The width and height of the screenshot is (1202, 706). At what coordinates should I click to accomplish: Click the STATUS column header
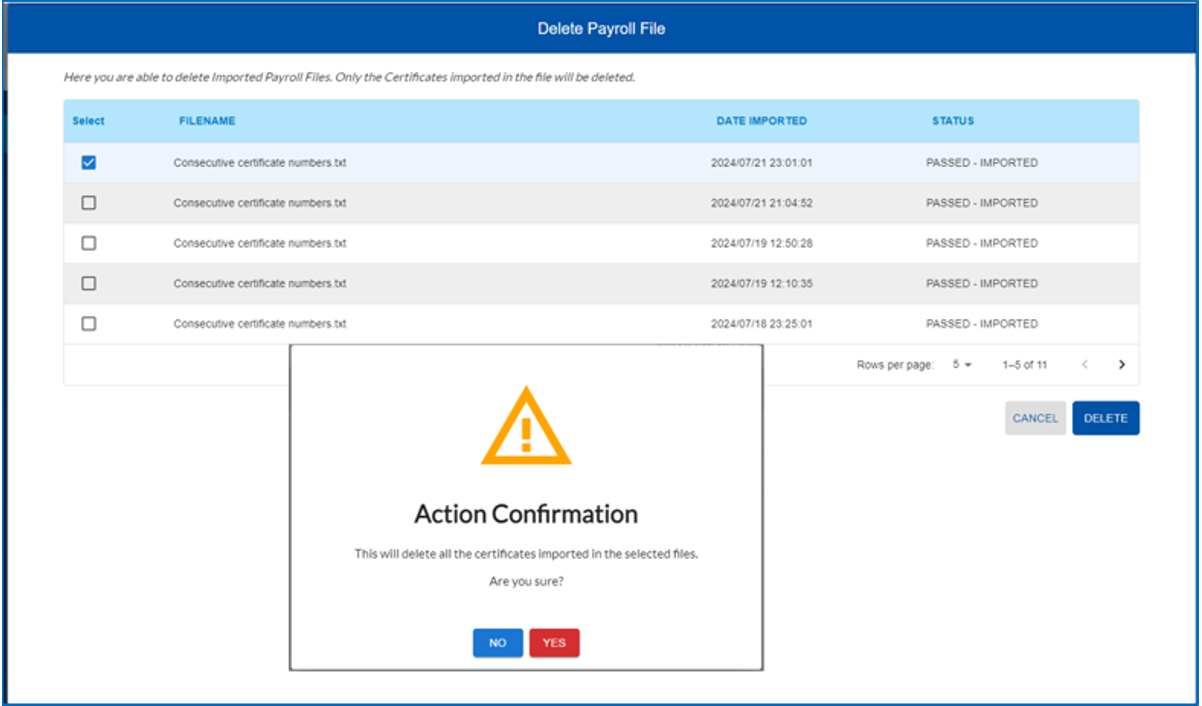tap(953, 121)
